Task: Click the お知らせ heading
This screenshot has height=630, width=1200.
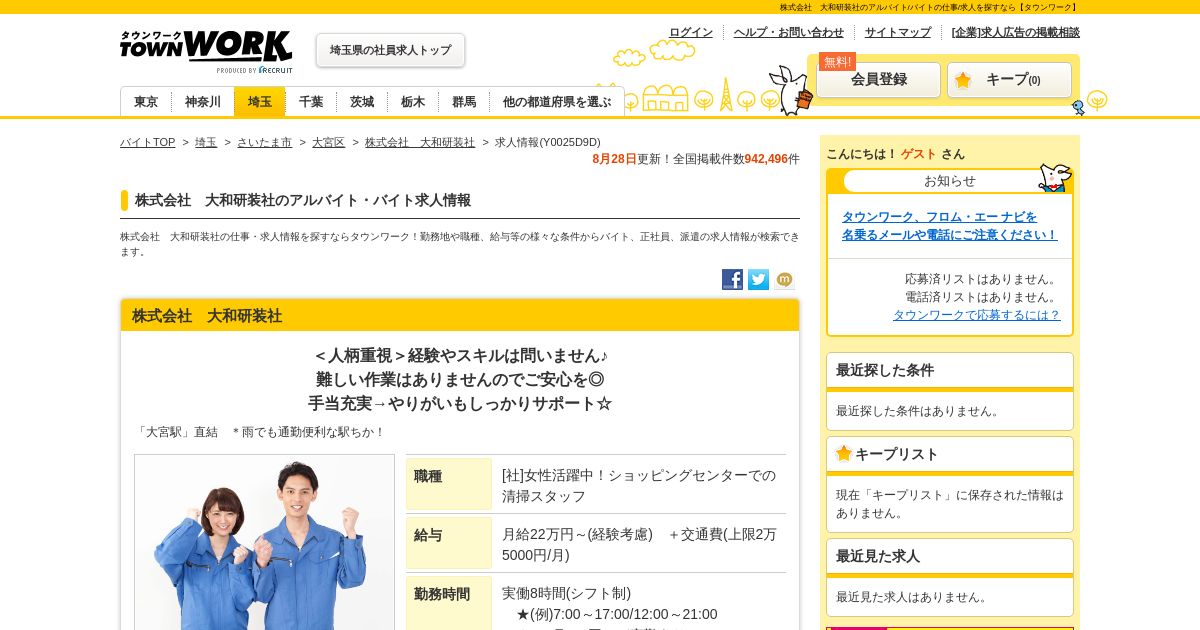Action: 950,181
